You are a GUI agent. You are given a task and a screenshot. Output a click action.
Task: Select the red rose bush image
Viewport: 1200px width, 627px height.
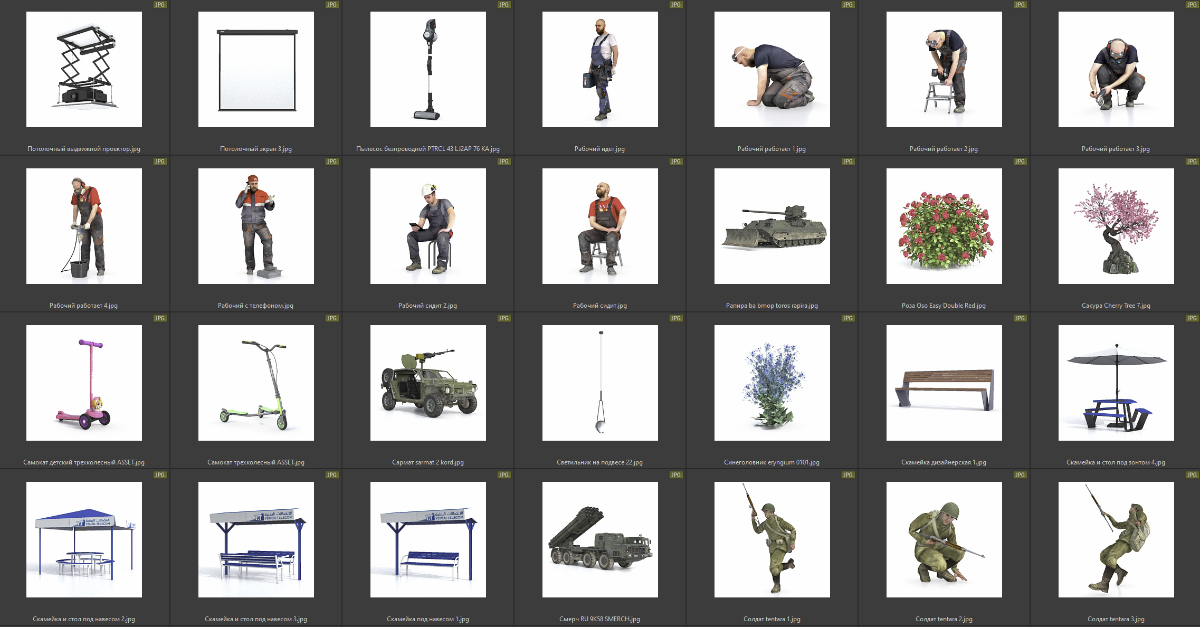coord(945,226)
